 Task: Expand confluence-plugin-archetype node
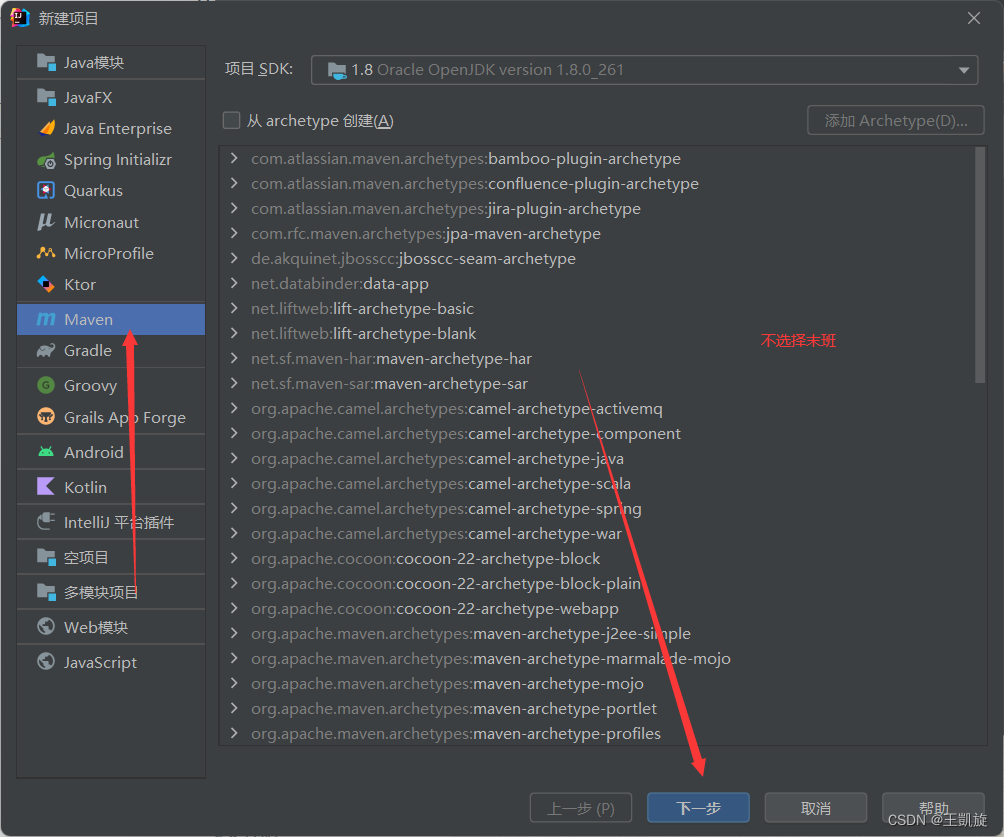click(234, 183)
